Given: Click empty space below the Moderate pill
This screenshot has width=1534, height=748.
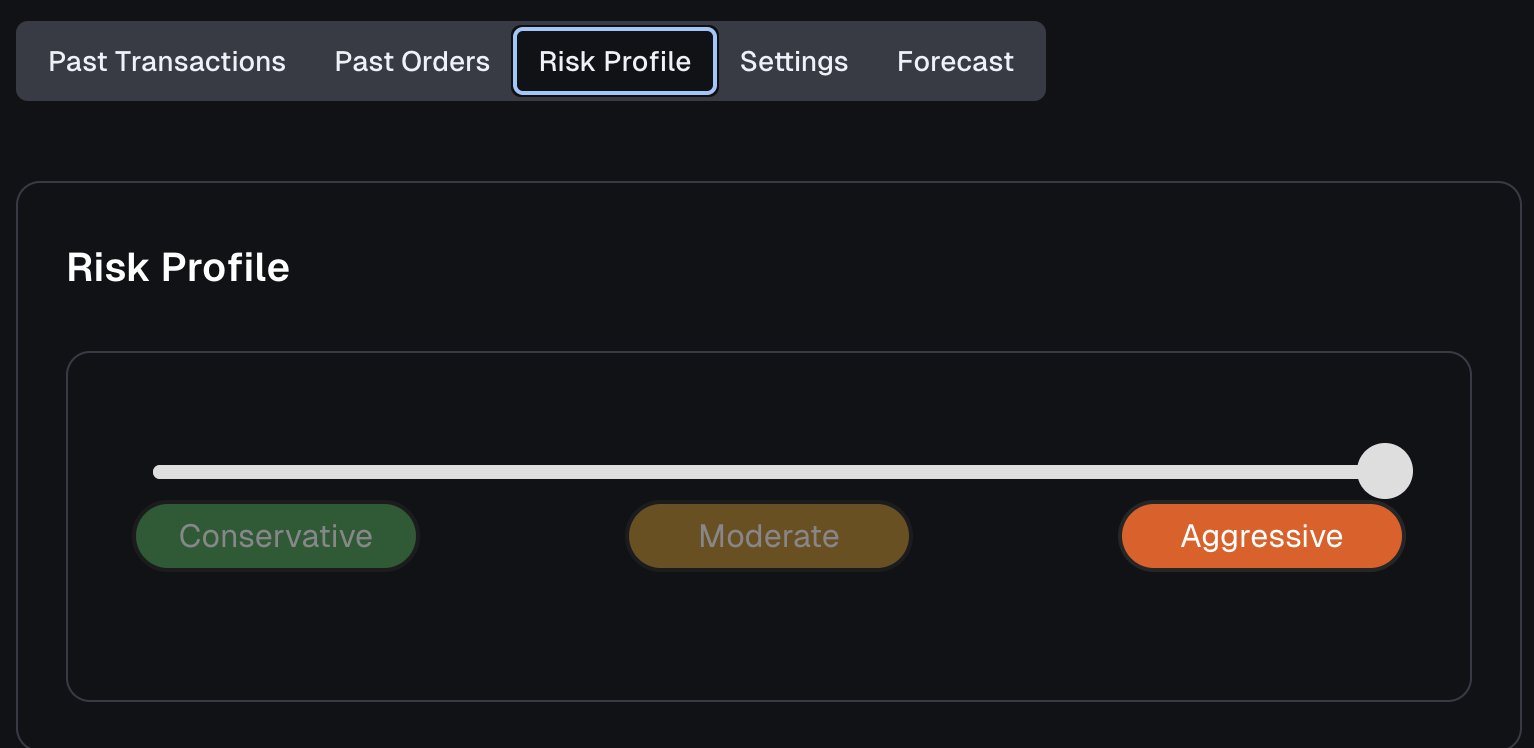Looking at the screenshot, I should coord(769,630).
